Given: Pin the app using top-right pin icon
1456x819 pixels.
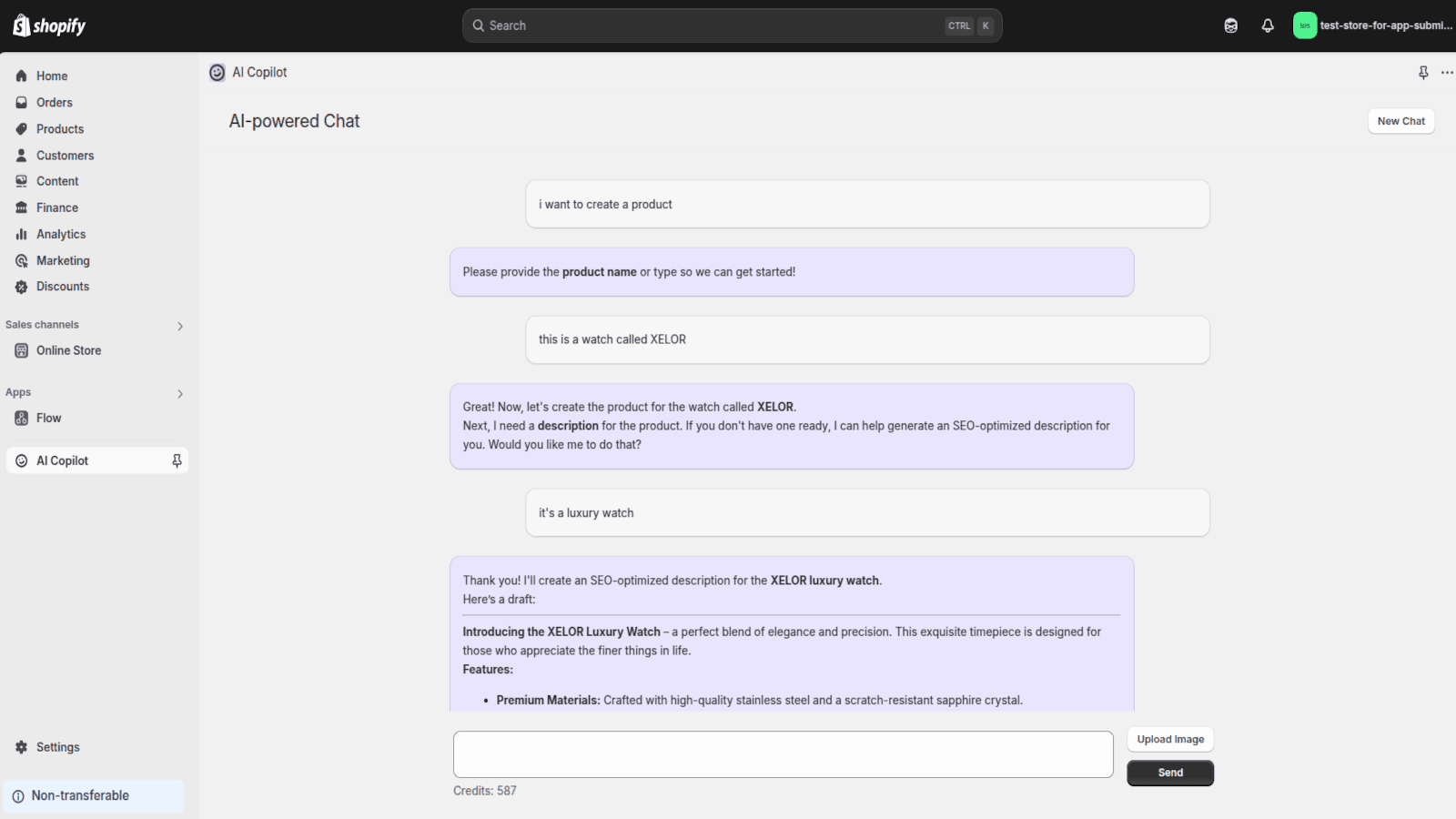Looking at the screenshot, I should point(1423,73).
